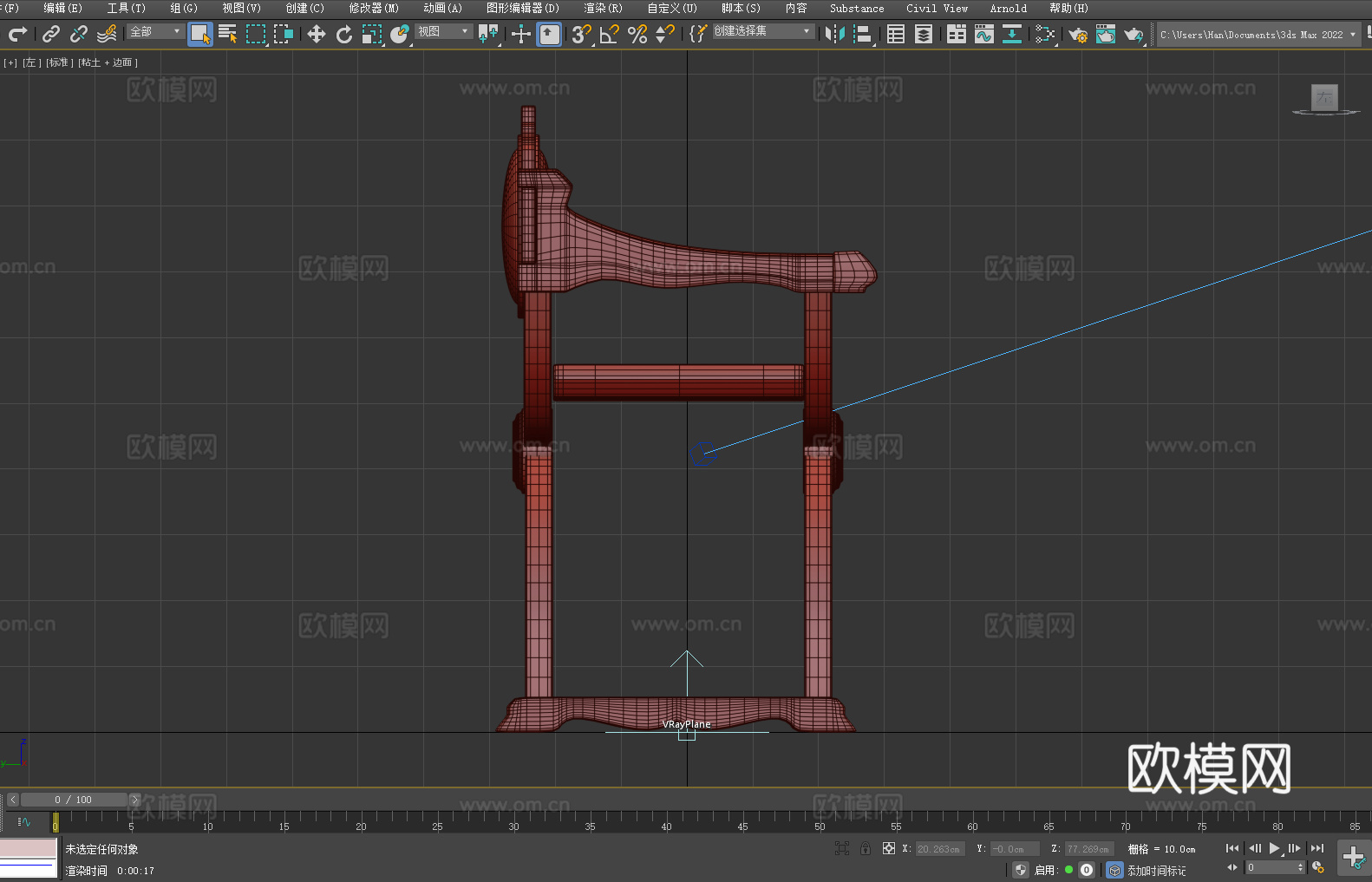Toggle Absolute/Offset transform type-in mode
1372x882 pixels.
click(x=889, y=849)
